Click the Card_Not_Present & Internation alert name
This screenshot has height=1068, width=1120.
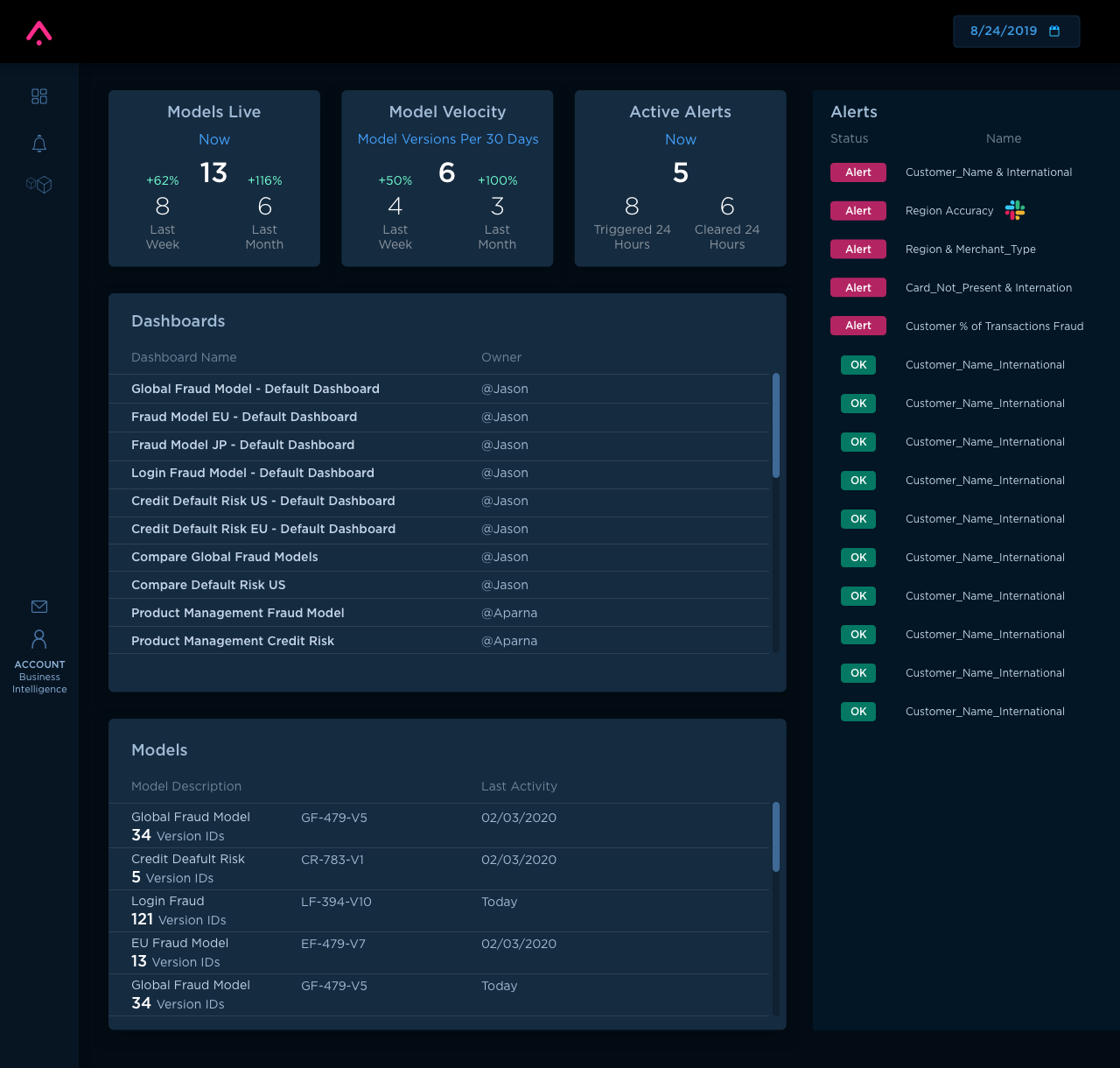(988, 288)
